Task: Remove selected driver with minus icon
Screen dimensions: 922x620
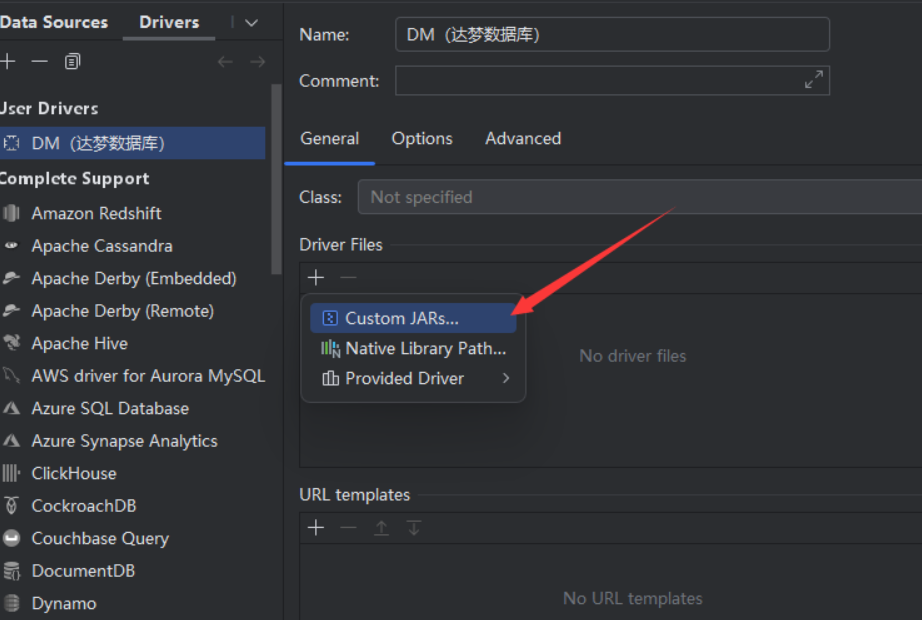Action: pos(39,61)
